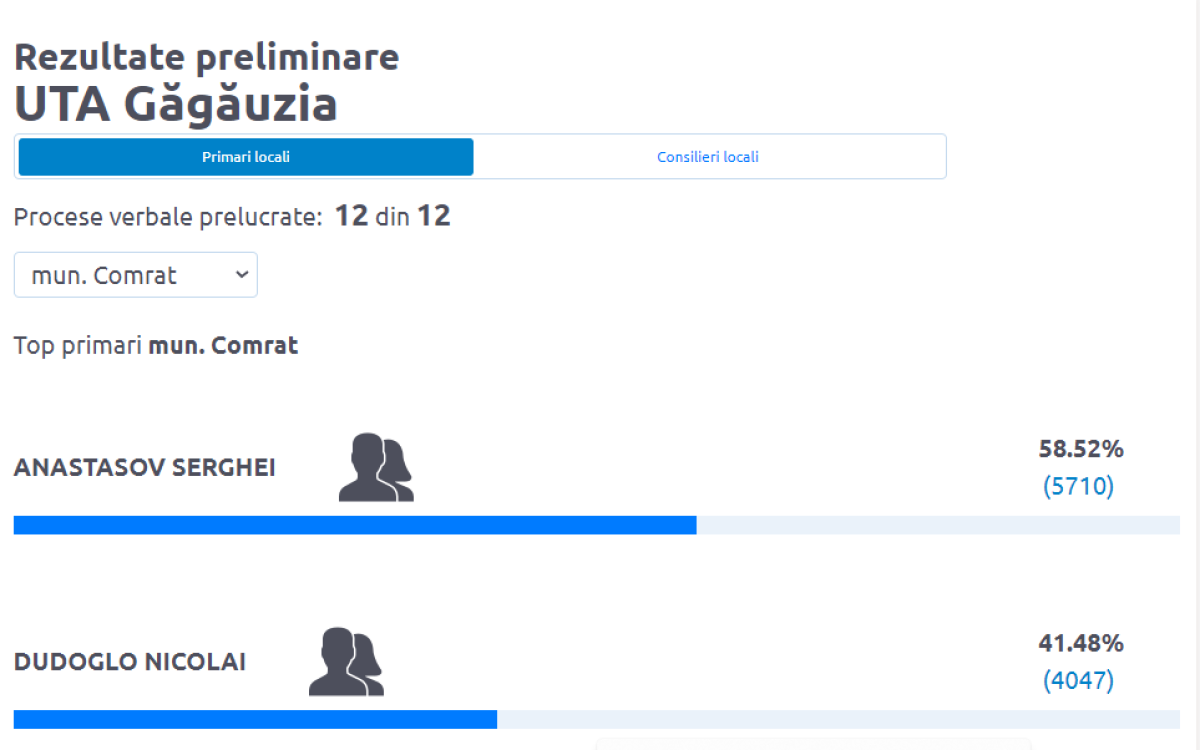Click the unfilled part of Anastasov's bar

(938, 525)
